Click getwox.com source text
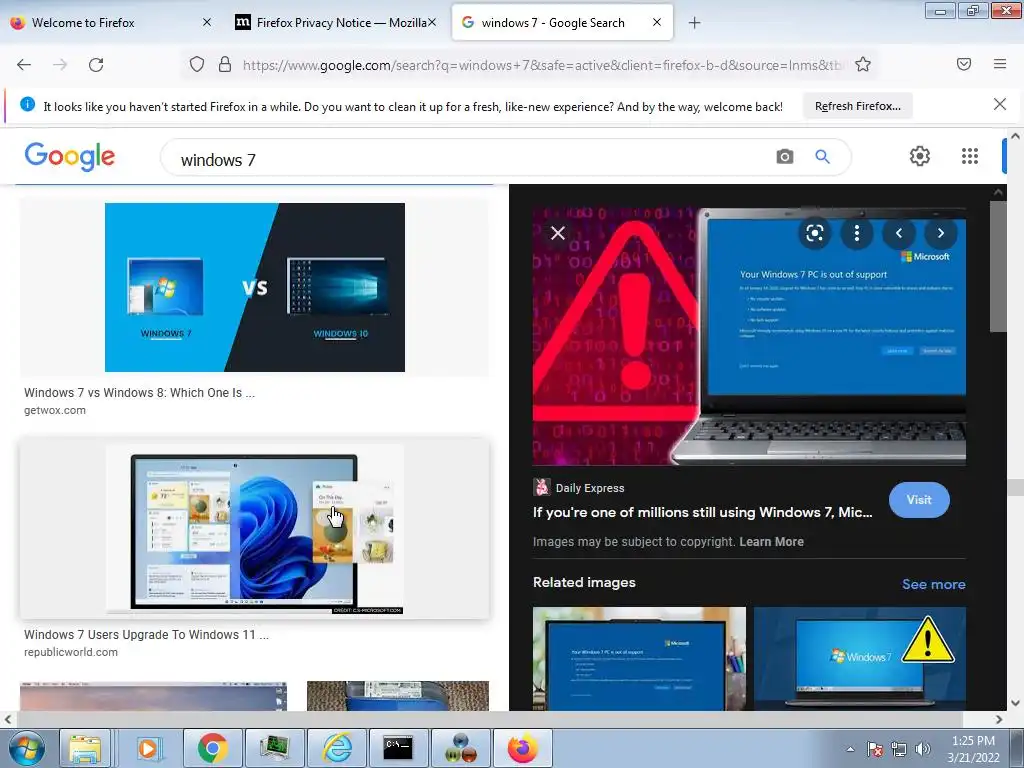1024x768 pixels. pyautogui.click(x=55, y=410)
